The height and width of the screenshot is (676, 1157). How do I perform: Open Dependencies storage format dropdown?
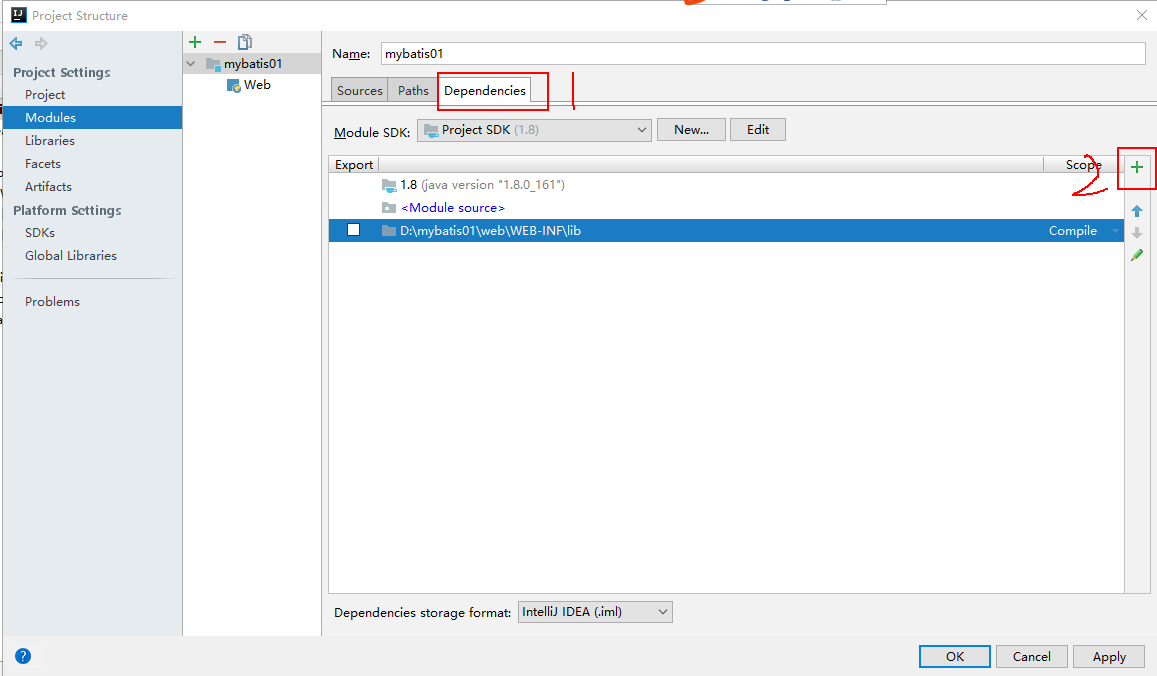click(x=595, y=612)
